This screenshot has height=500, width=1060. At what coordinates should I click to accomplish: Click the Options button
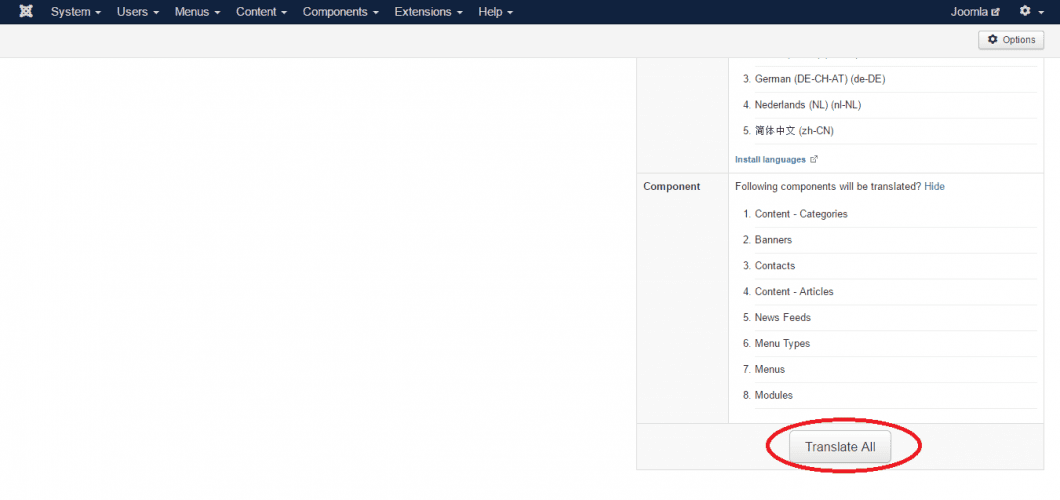[x=1011, y=39]
